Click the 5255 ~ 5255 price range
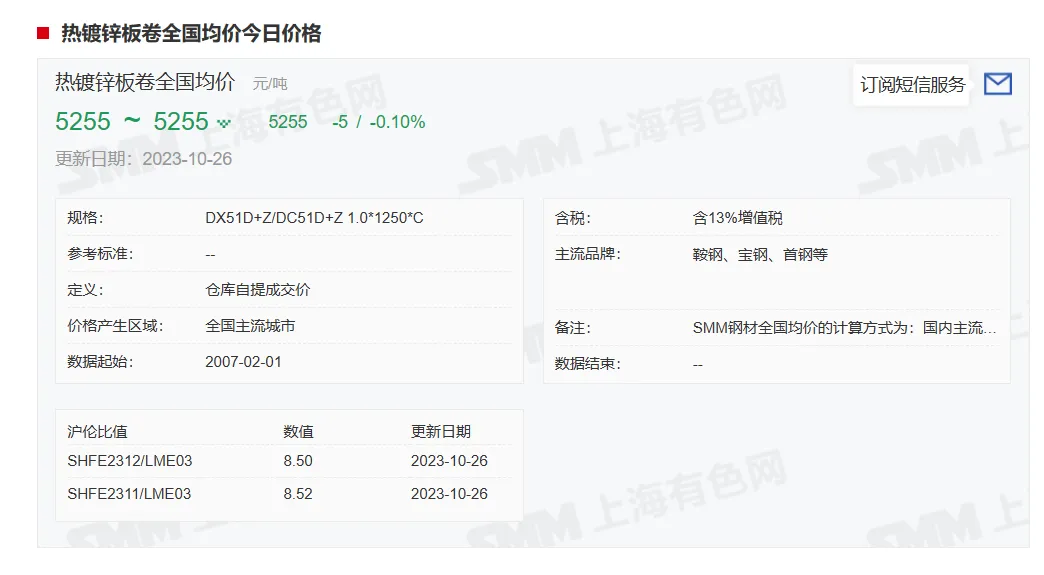 131,122
